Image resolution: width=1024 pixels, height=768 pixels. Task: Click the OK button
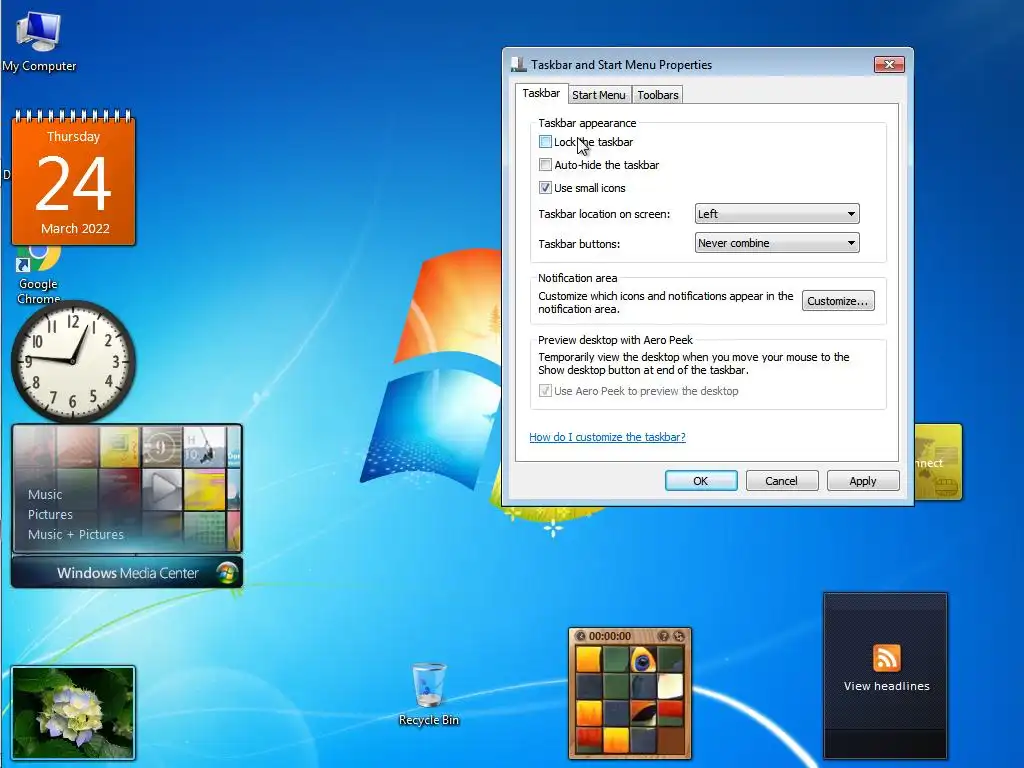(x=701, y=481)
